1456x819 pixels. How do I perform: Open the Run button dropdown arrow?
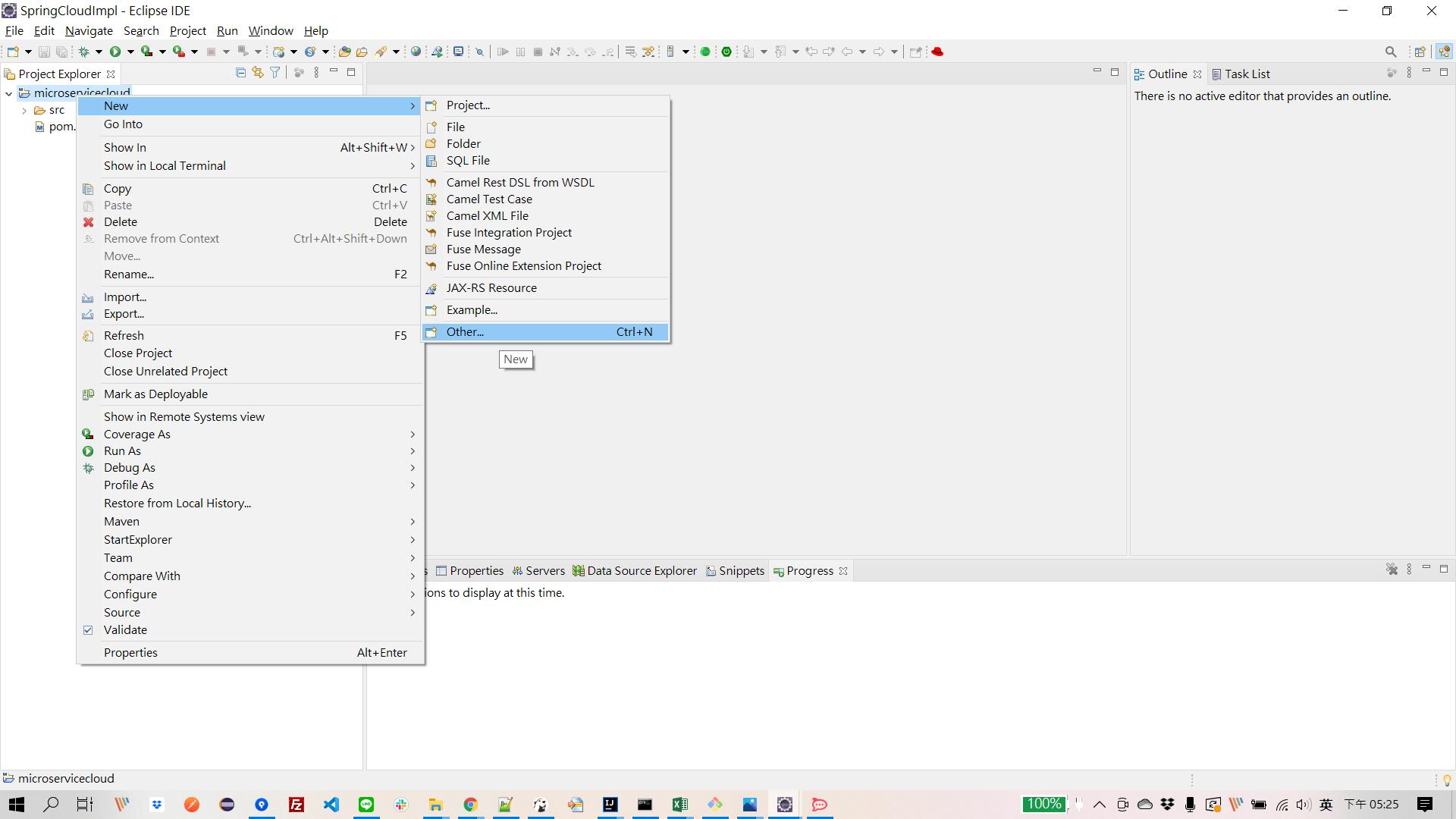[130, 52]
